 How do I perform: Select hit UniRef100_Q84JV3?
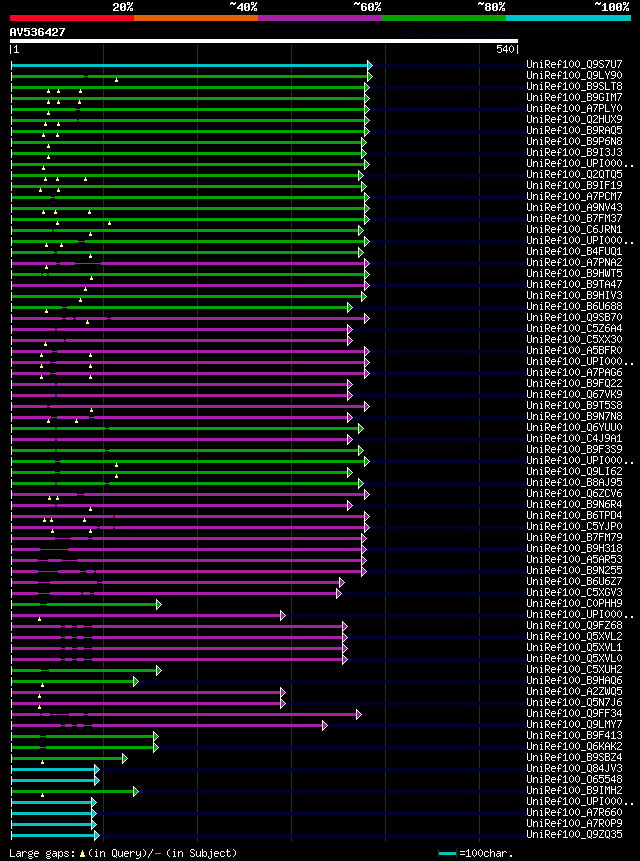coord(575,769)
